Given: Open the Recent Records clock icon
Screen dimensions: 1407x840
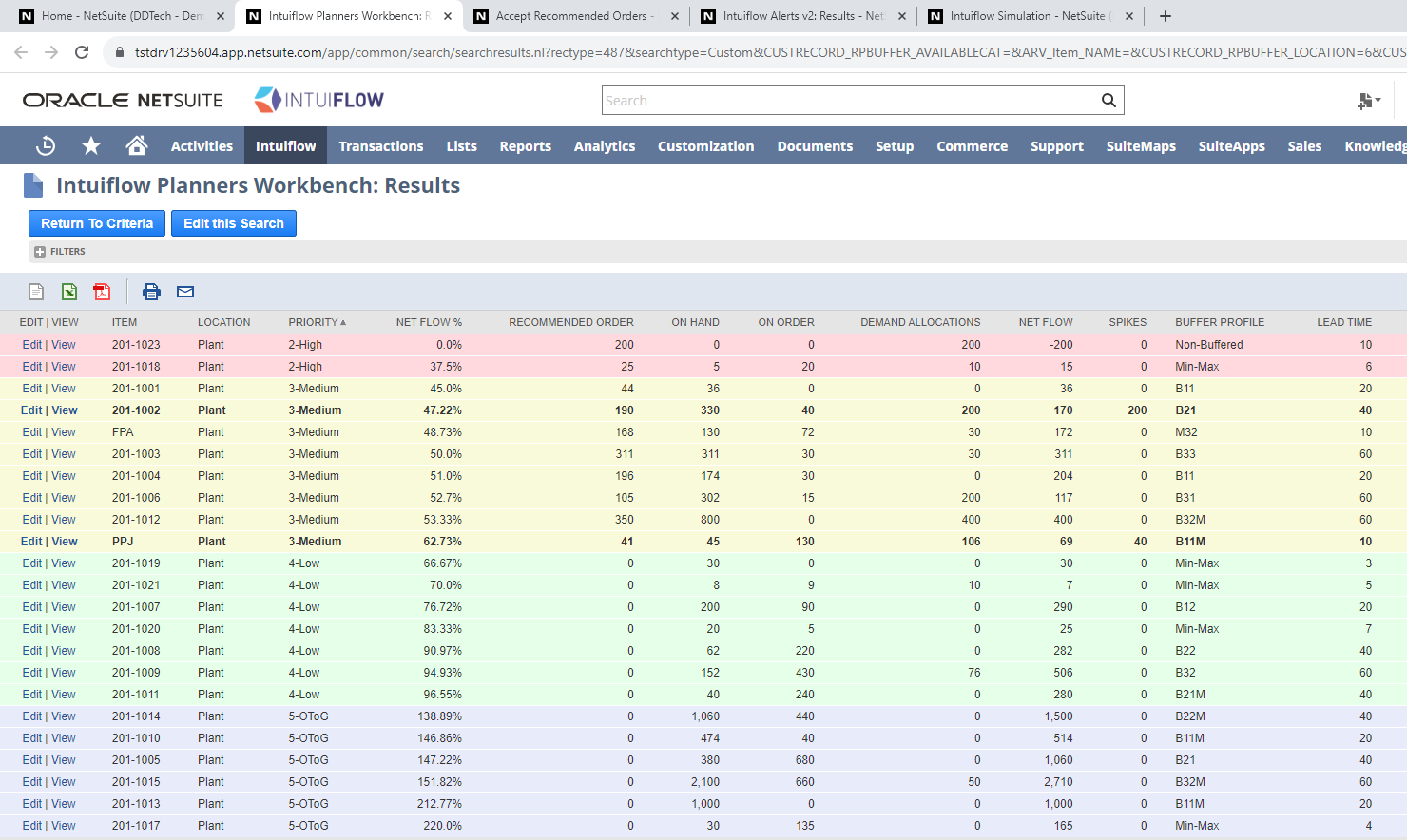Looking at the screenshot, I should pos(45,145).
